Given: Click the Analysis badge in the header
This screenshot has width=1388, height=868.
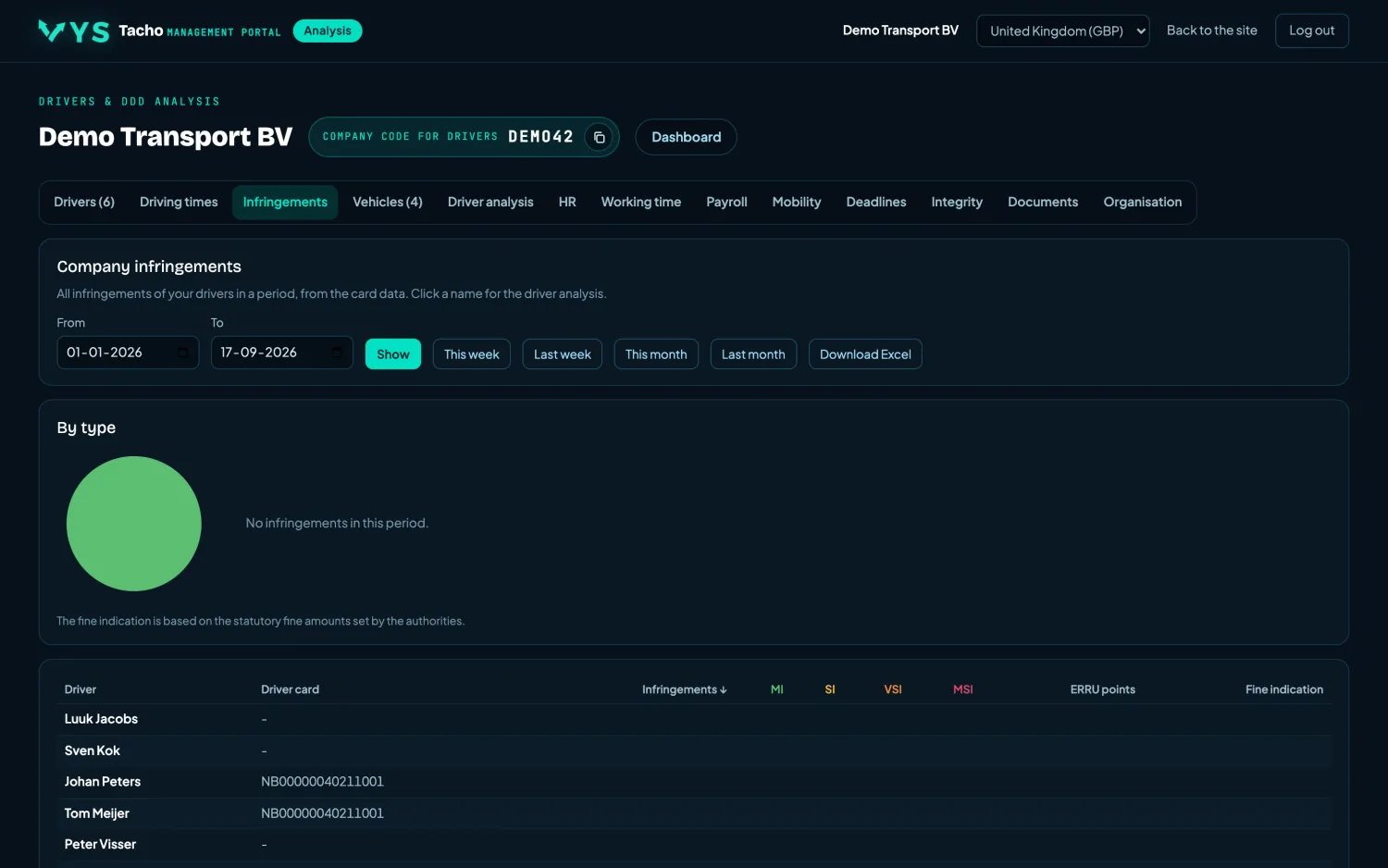Looking at the screenshot, I should (328, 31).
